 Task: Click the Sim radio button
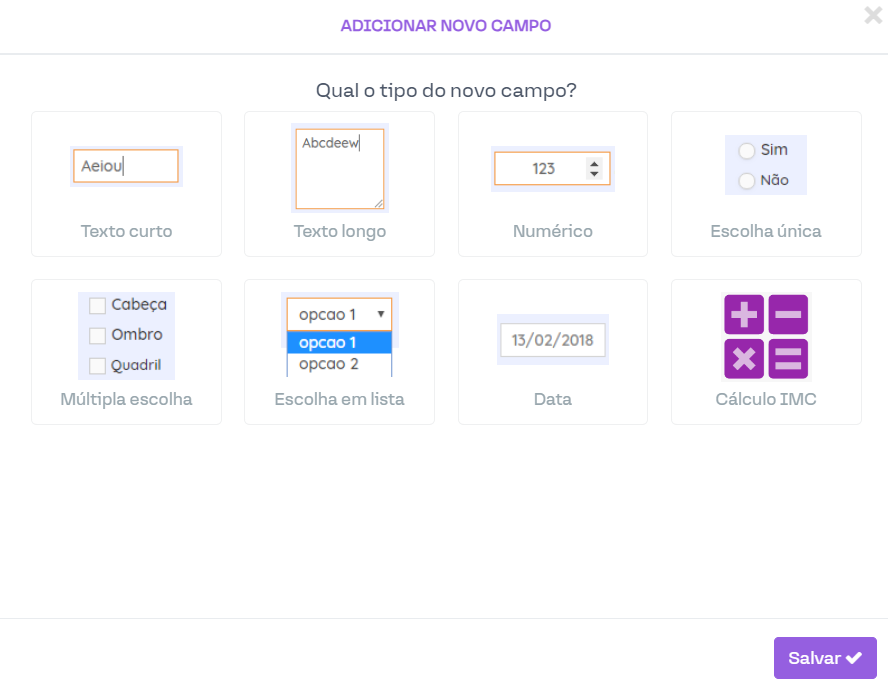point(746,150)
